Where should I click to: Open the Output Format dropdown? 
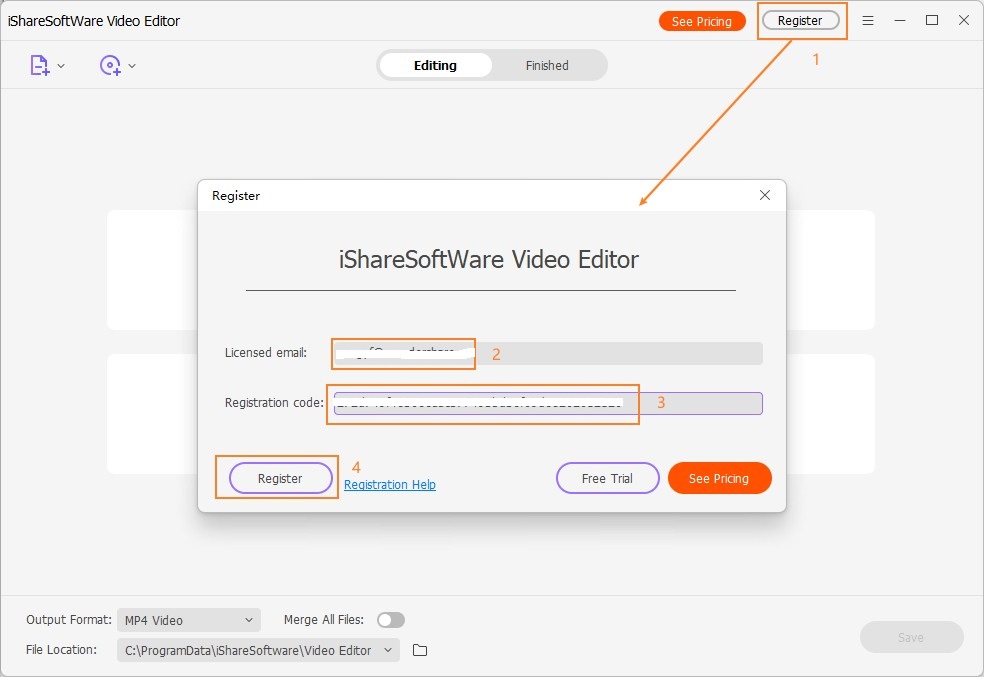189,620
